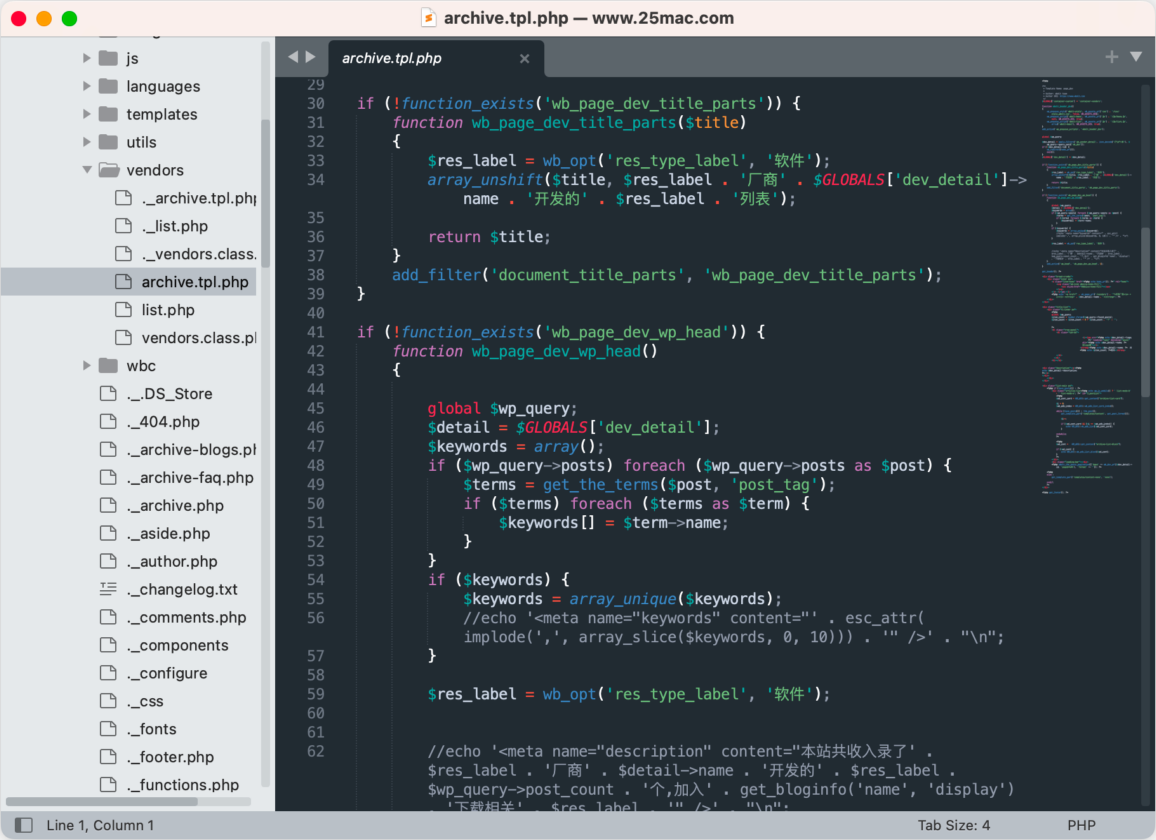
Task: Click Line 1, Column 1 status text
Action: [x=100, y=825]
